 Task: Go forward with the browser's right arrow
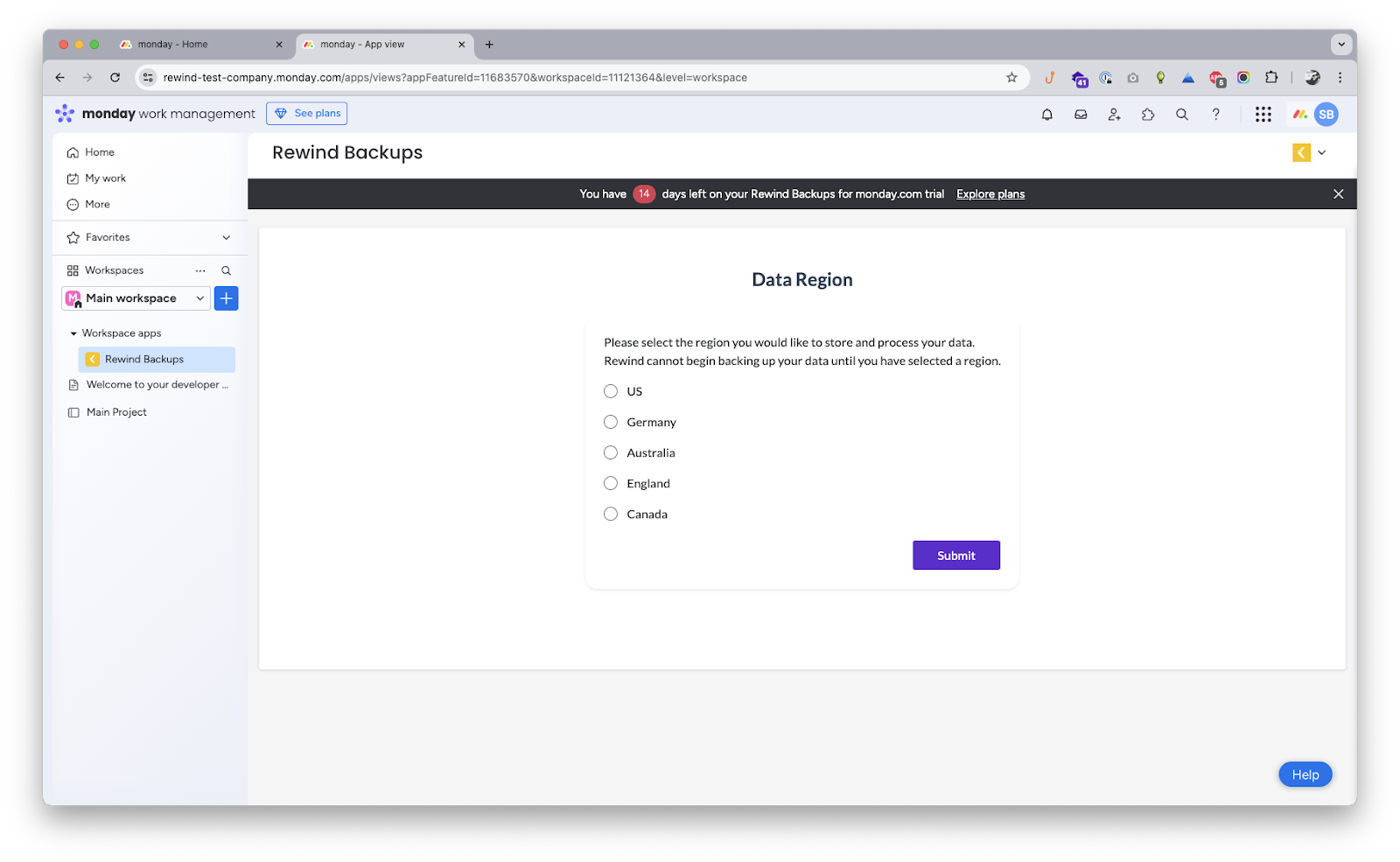87,78
